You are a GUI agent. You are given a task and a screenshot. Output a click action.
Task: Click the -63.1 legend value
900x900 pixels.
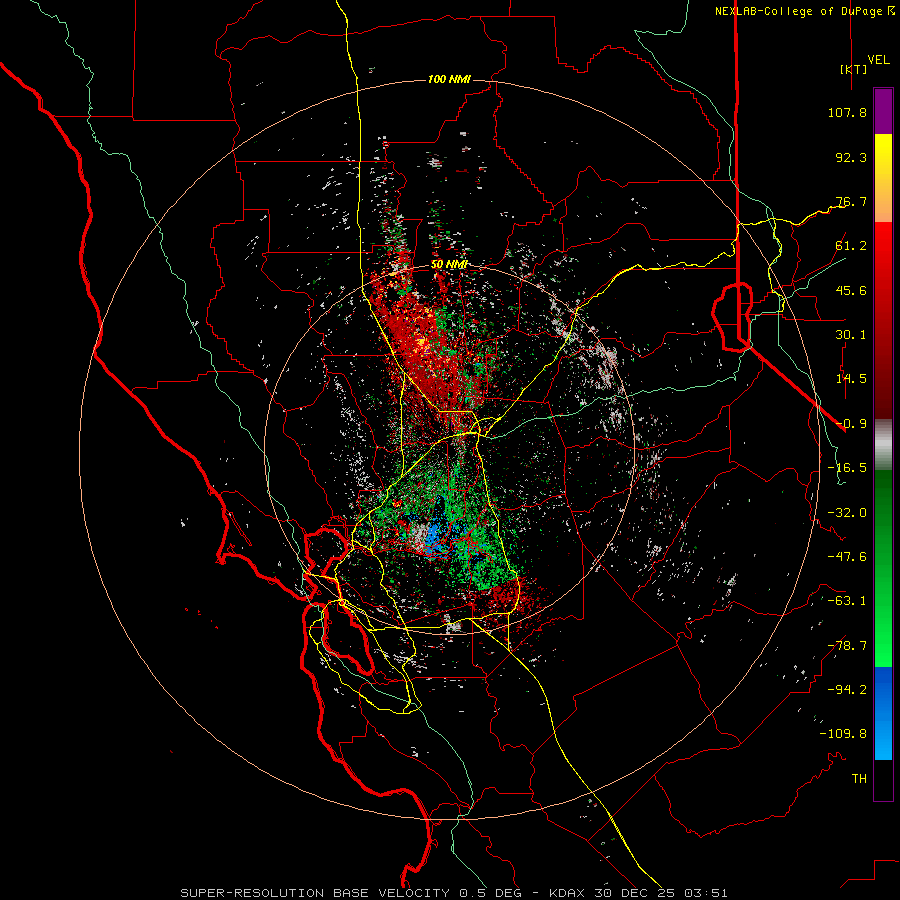[x=847, y=601]
